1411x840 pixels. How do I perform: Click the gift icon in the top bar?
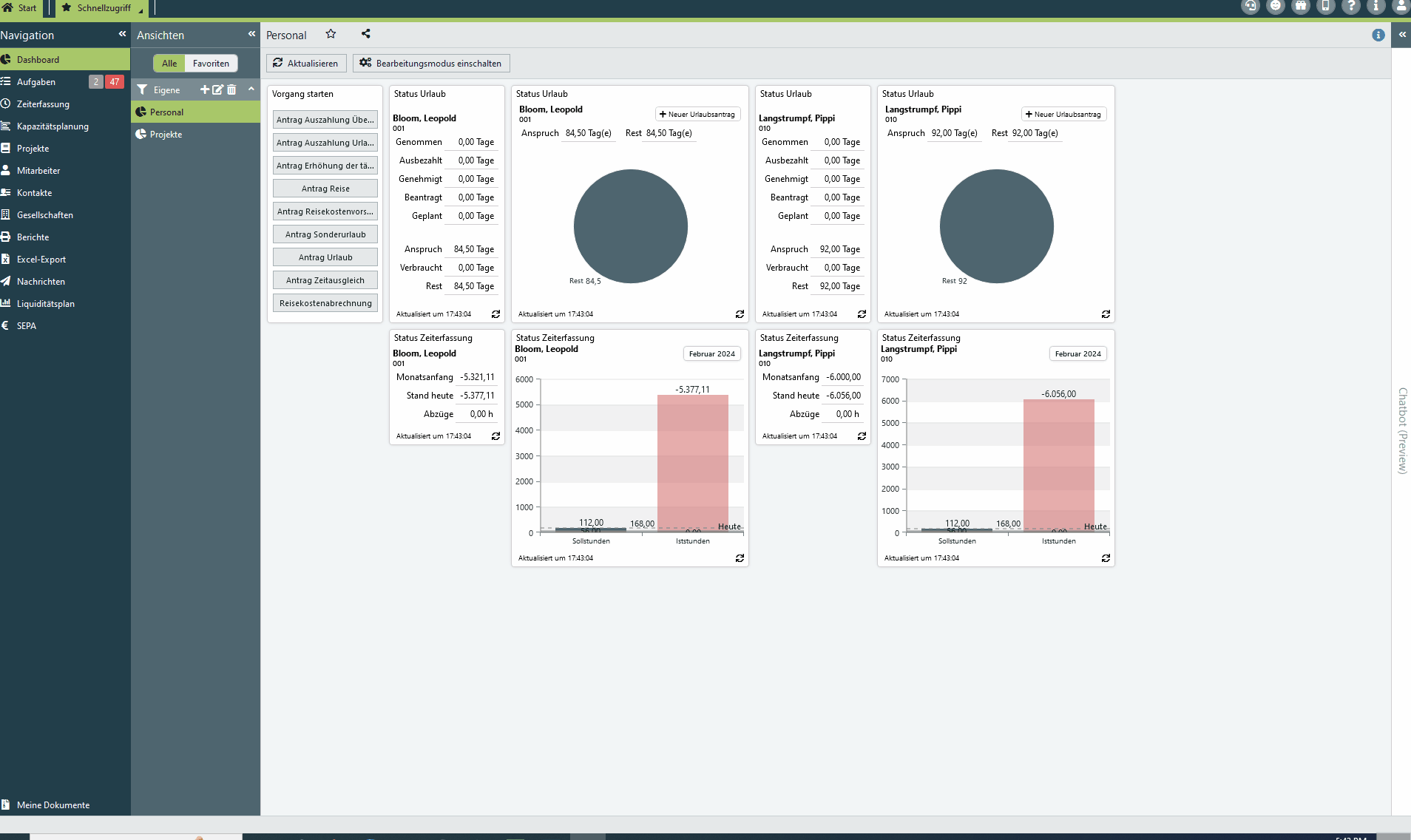[x=1300, y=7]
